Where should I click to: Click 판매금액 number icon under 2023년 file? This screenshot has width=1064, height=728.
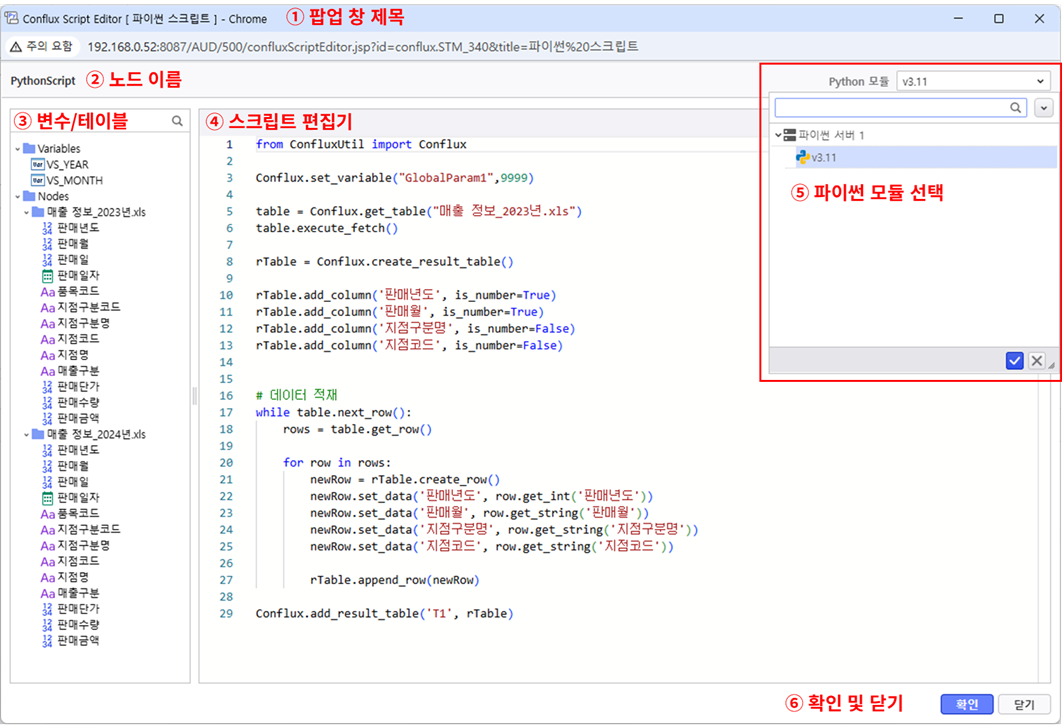pyautogui.click(x=47, y=418)
